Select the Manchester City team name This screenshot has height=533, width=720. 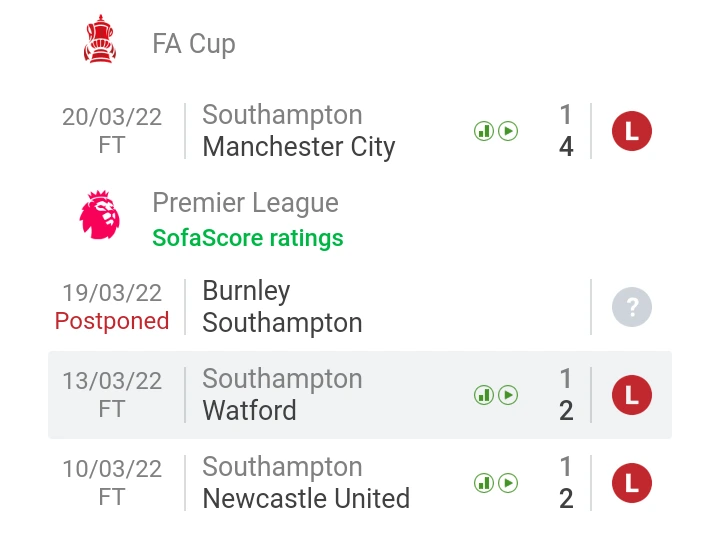pos(298,147)
